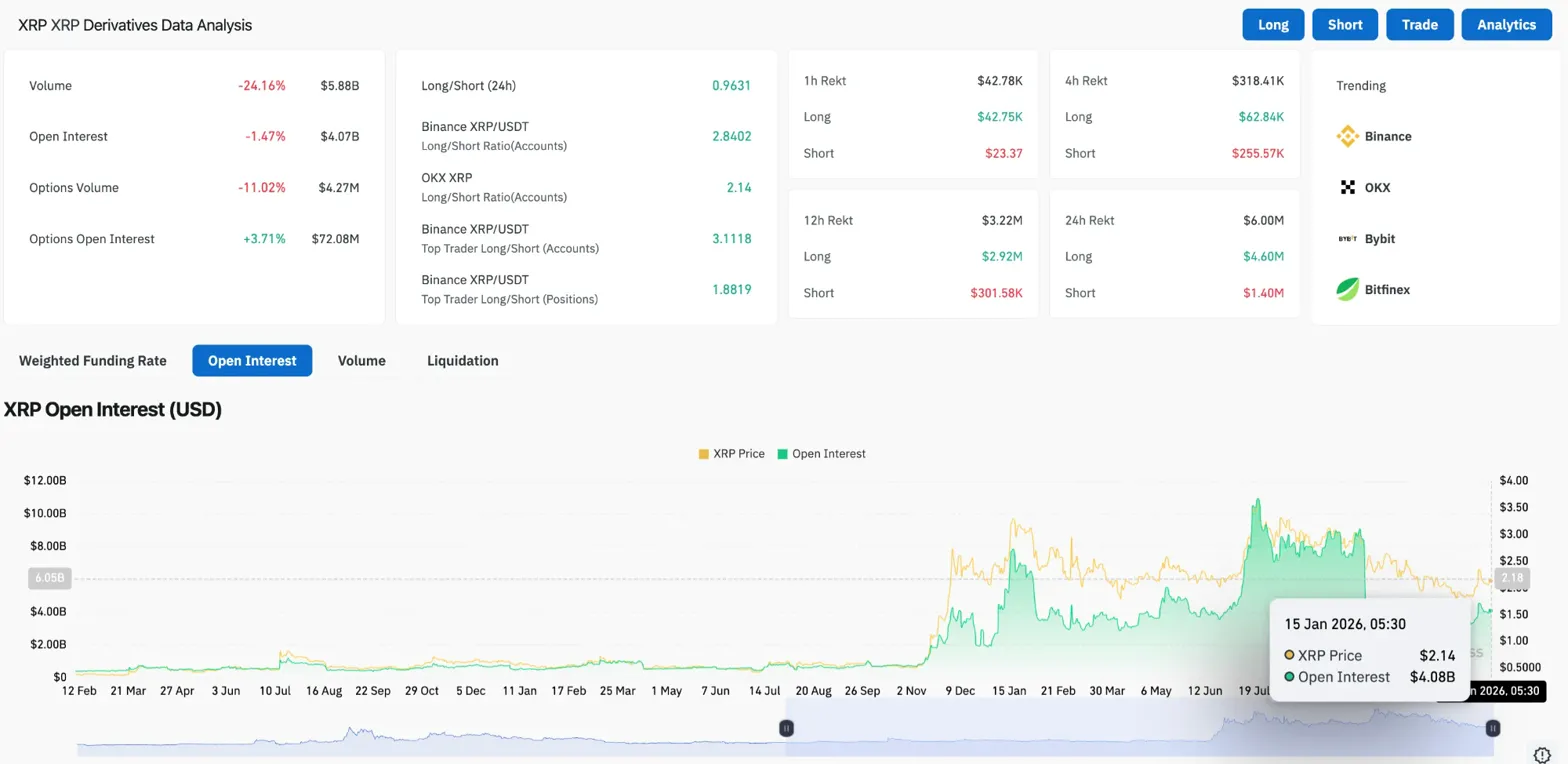The height and width of the screenshot is (764, 1568).
Task: Toggle the XRP Price legend series
Action: (x=731, y=454)
